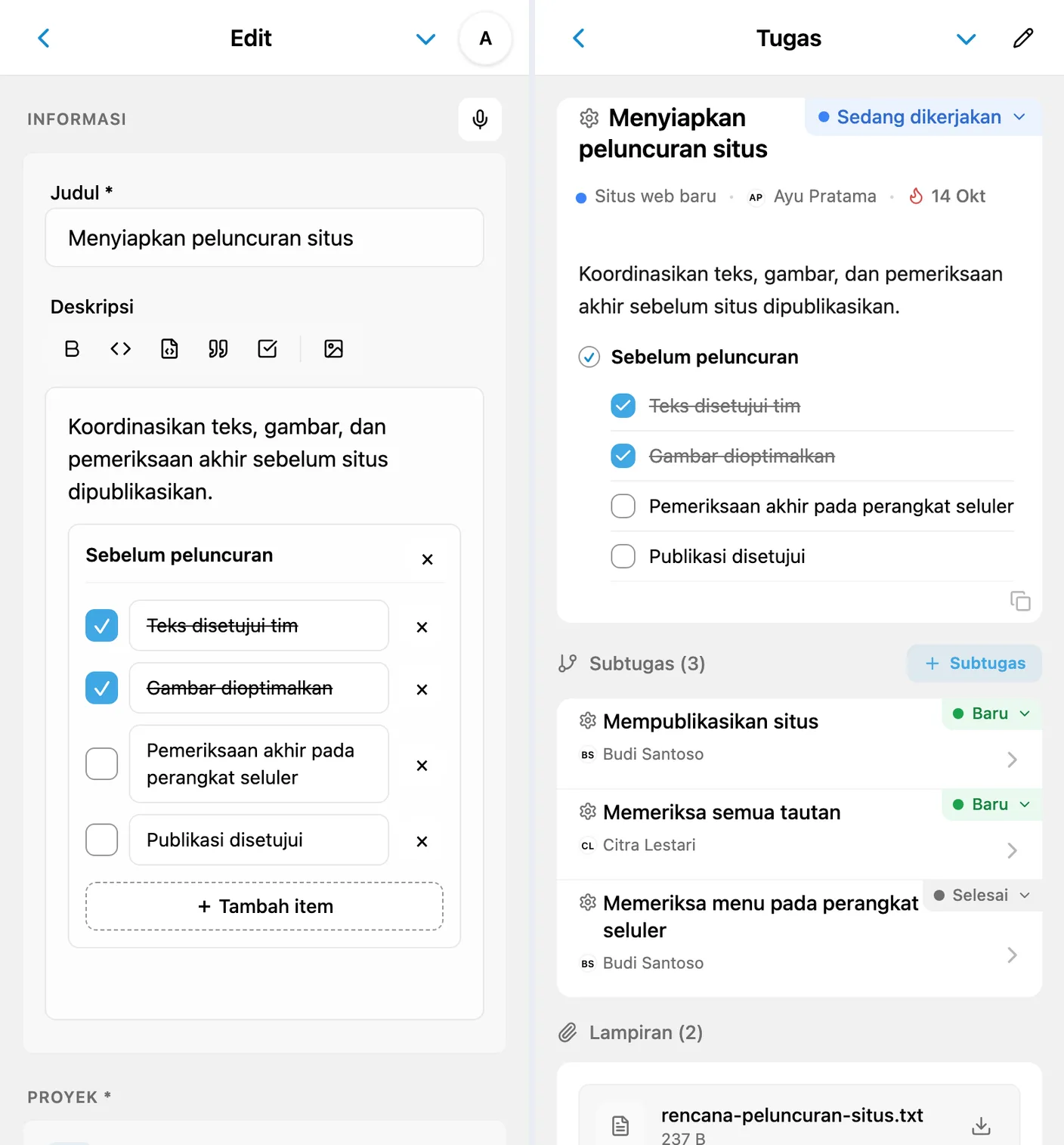Download rencana-peluncuran-situs.txt attachment
Screen dimensions: 1064x1145
pyautogui.click(x=981, y=1125)
